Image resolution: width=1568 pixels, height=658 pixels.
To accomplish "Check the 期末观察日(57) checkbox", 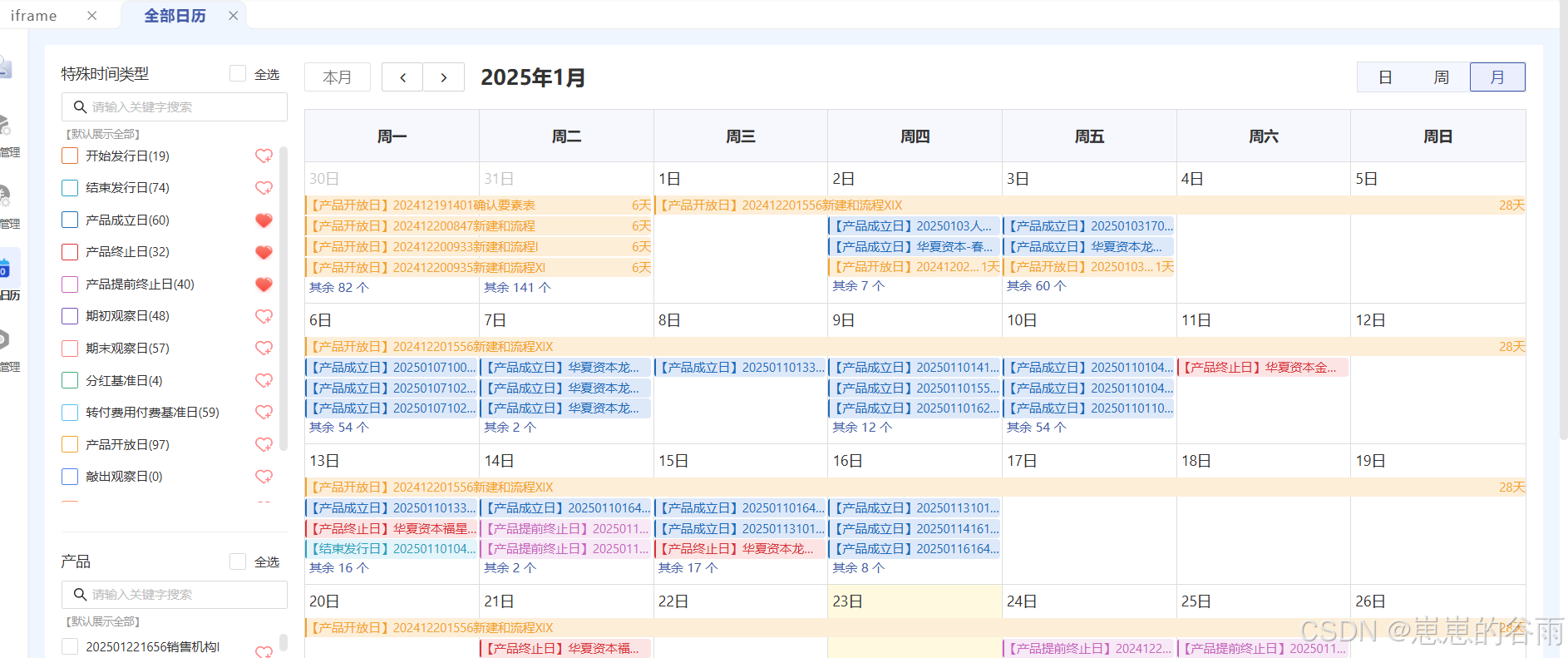I will pos(70,349).
